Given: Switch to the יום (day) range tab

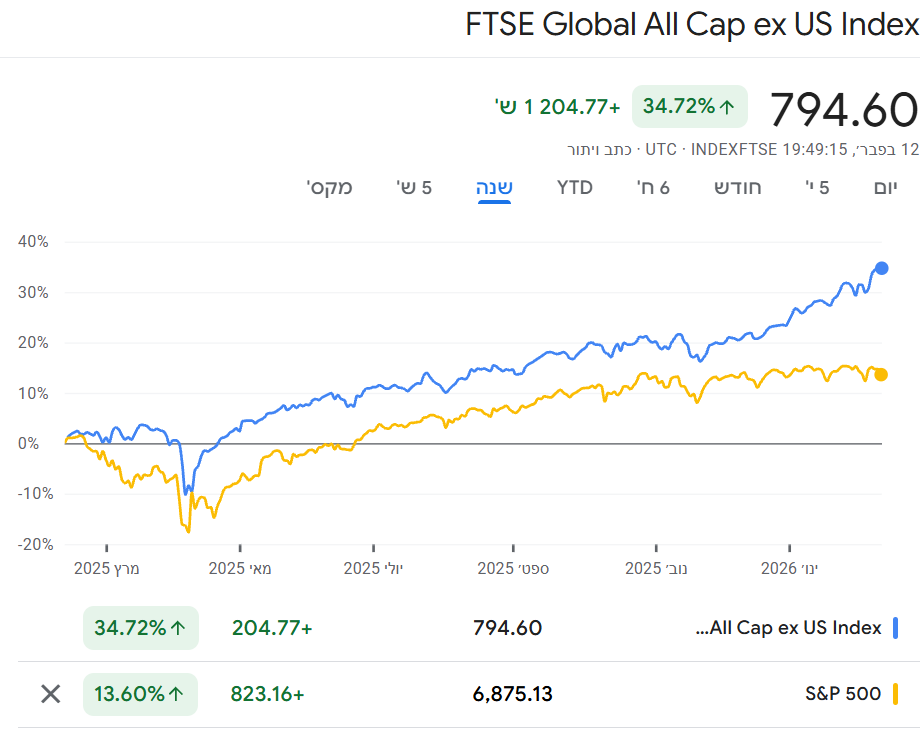Looking at the screenshot, I should 886,187.
